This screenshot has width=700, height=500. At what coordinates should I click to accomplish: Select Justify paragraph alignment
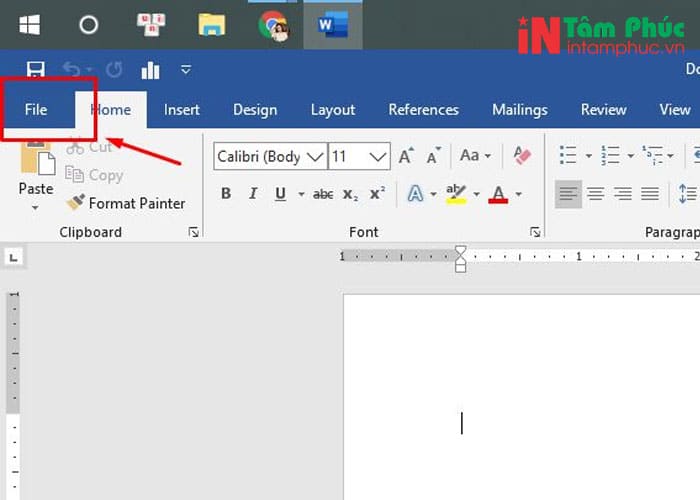tap(650, 194)
